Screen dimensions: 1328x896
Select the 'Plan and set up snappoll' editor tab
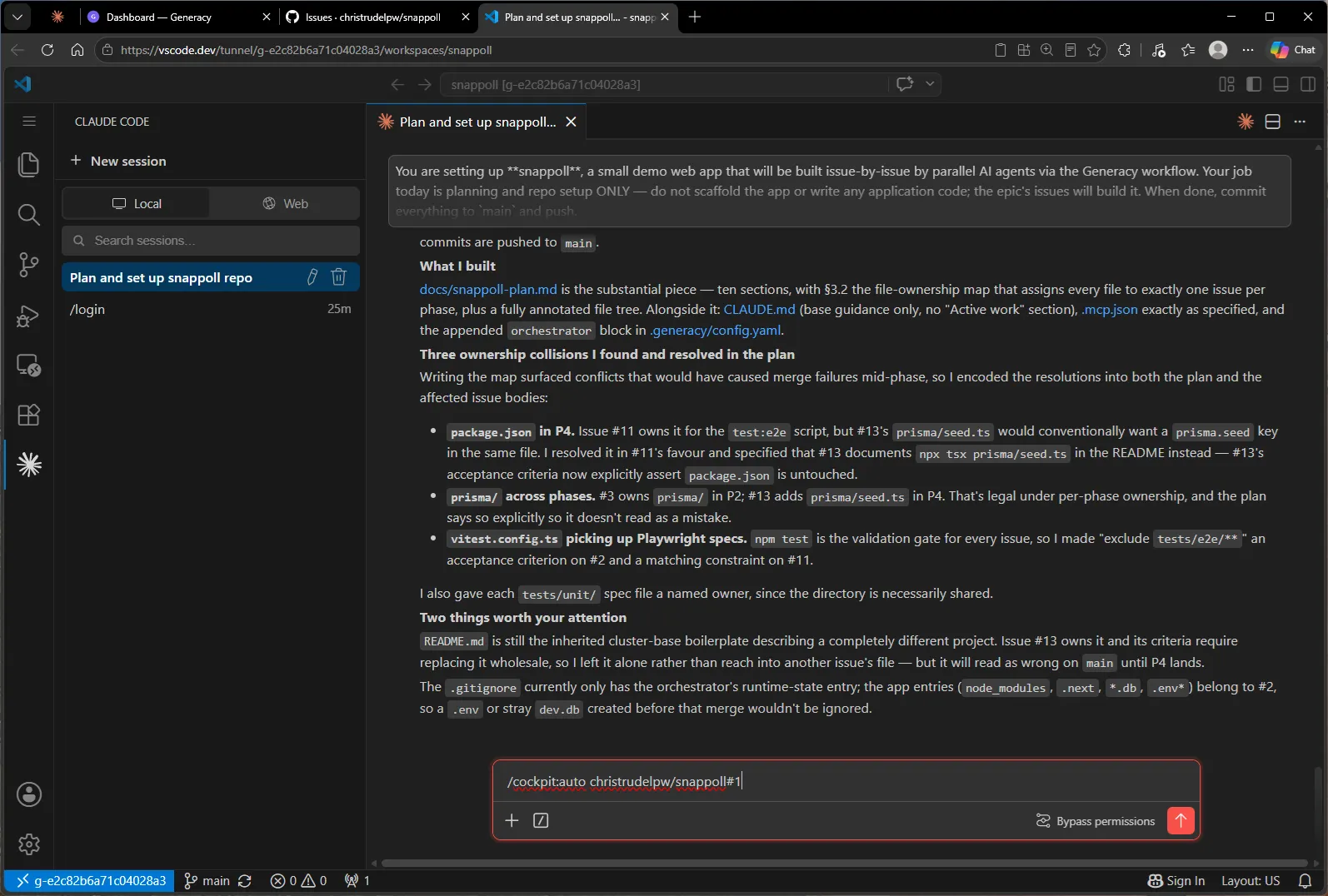point(477,122)
